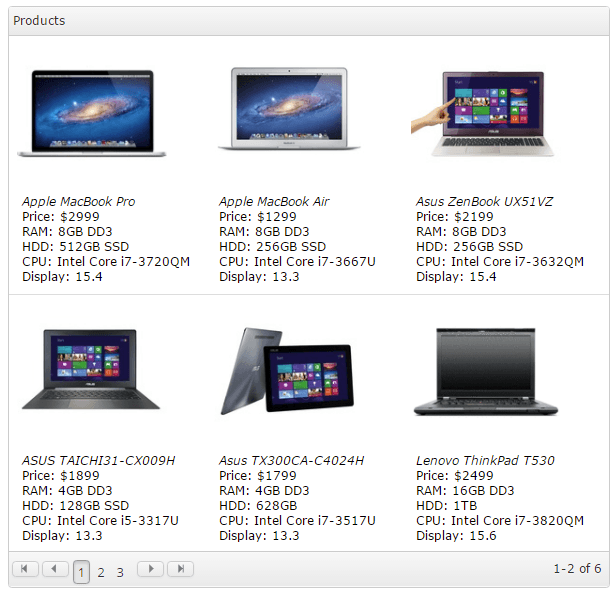Open page 3 in the pager
This screenshot has height=596, width=616.
click(120, 572)
